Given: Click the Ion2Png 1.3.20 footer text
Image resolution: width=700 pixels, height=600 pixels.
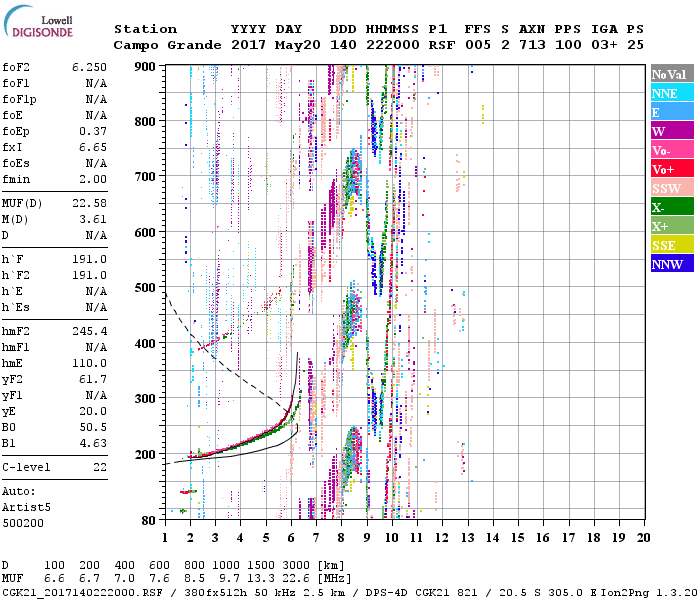Looking at the screenshot, I should (649, 592).
